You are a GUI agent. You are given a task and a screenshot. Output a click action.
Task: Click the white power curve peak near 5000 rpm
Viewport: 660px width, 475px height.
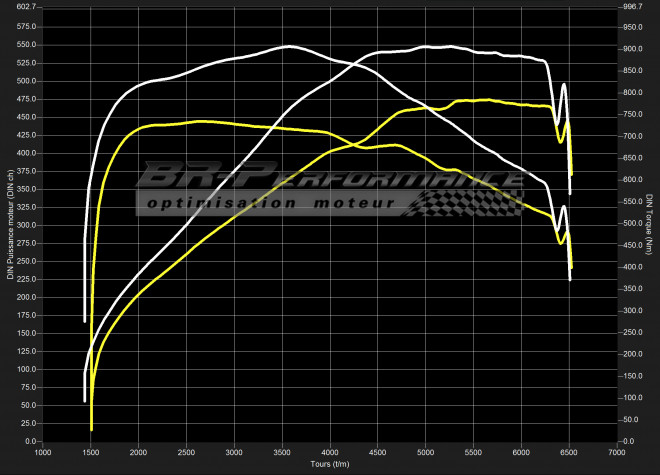427,46
